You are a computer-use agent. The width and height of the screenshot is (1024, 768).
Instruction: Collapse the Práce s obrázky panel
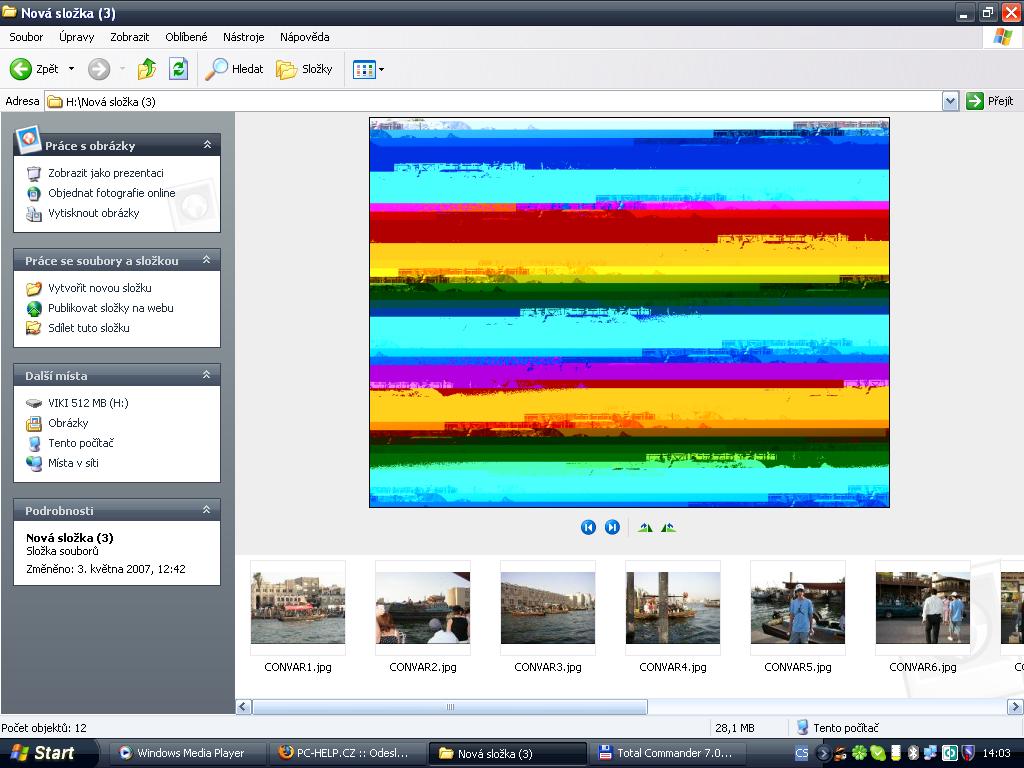coord(207,145)
